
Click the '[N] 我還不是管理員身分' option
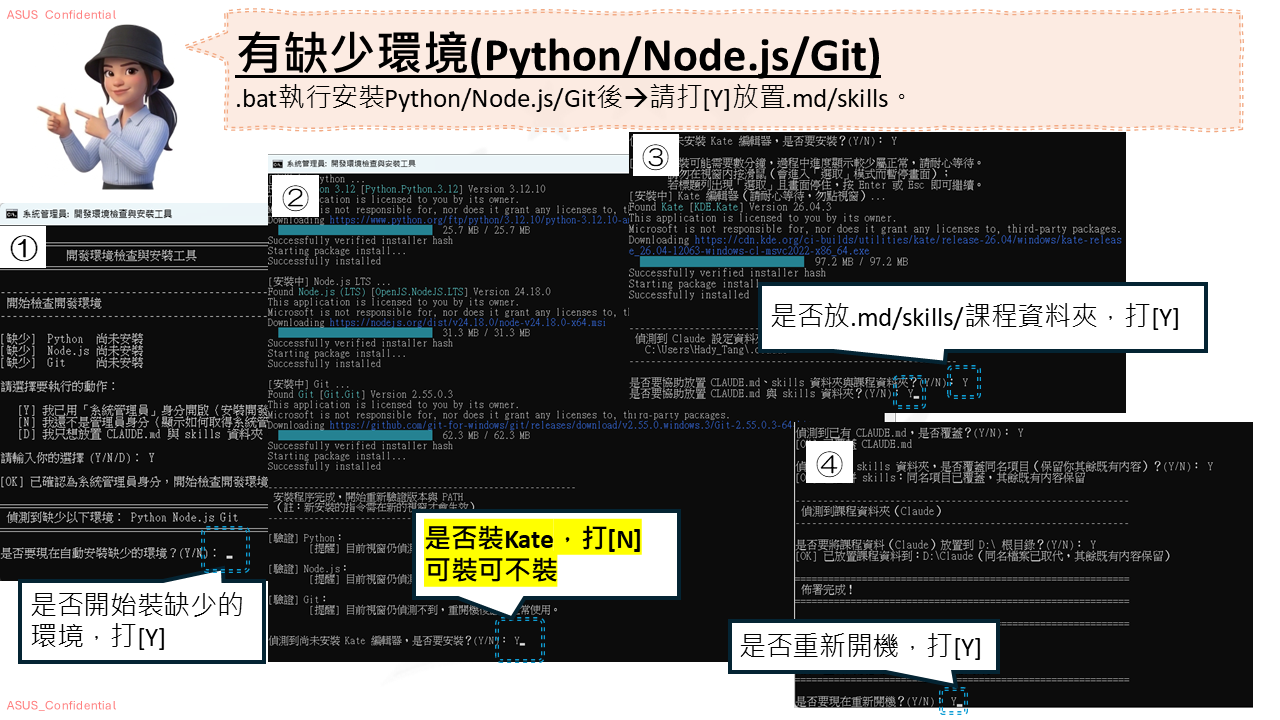142,422
